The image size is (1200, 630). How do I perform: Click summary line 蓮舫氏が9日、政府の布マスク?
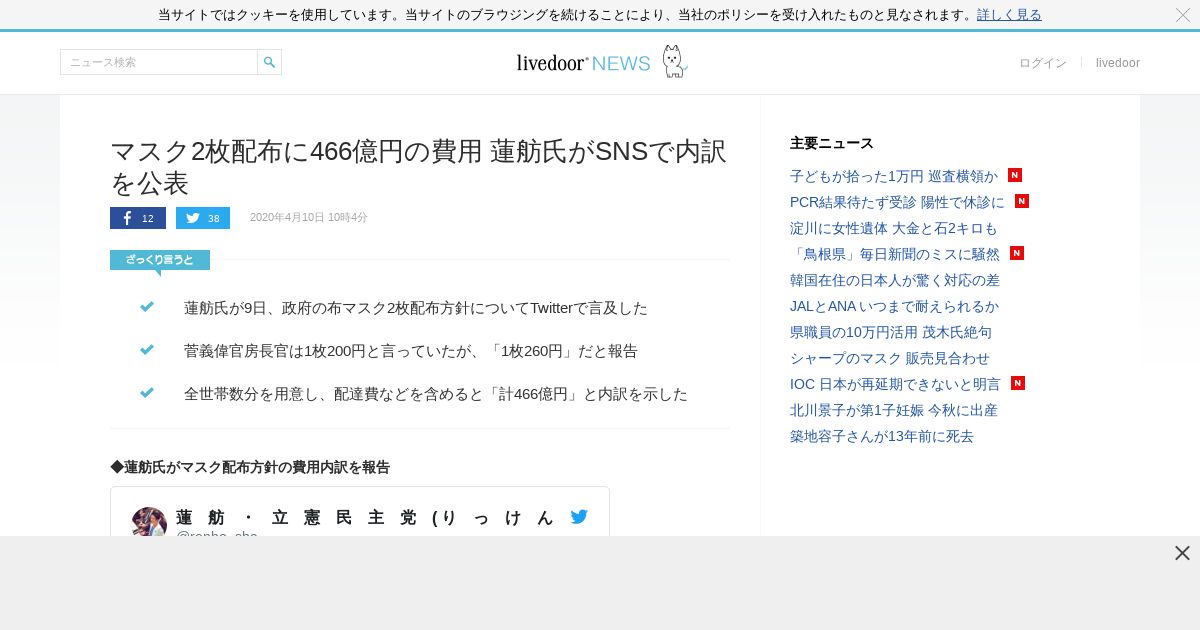416,308
